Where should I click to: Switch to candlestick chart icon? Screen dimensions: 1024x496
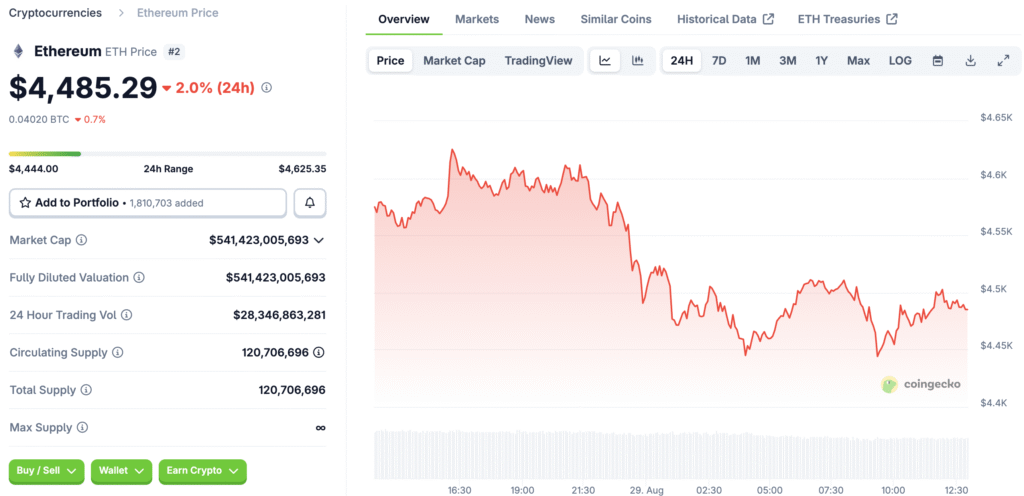click(637, 61)
